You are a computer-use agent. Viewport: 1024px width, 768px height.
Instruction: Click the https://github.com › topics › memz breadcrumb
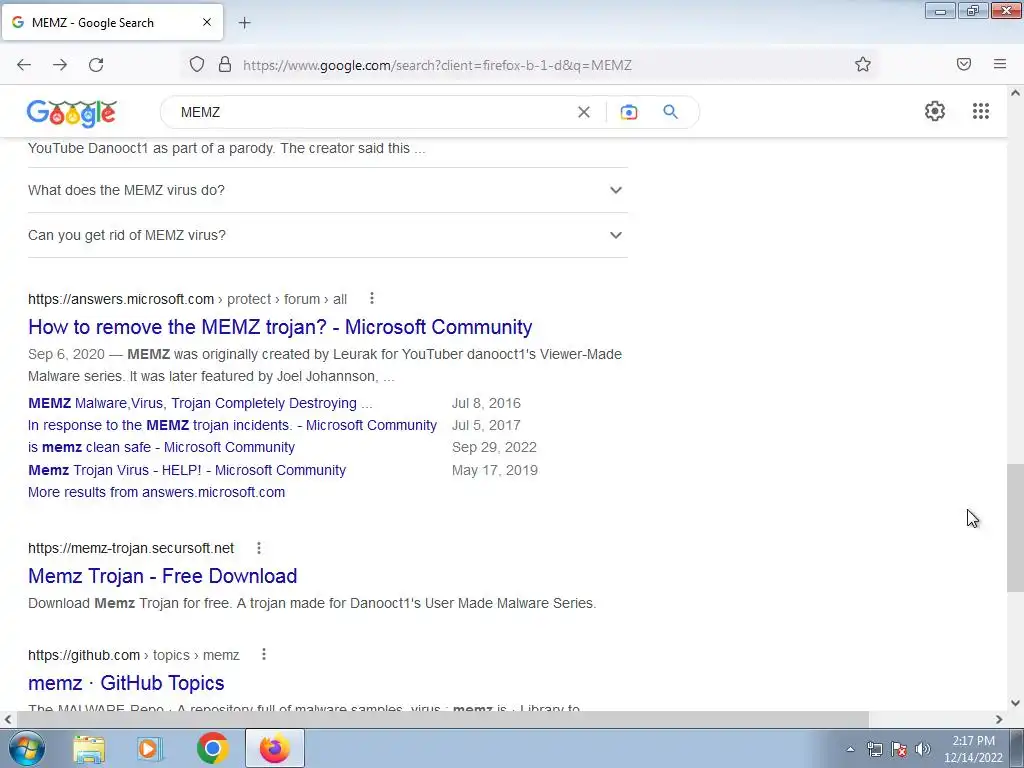coord(134,655)
